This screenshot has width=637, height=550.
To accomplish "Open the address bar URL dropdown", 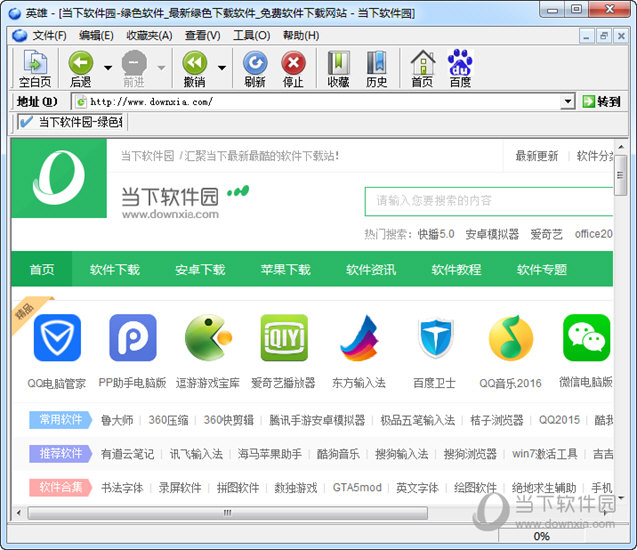I will pyautogui.click(x=567, y=102).
